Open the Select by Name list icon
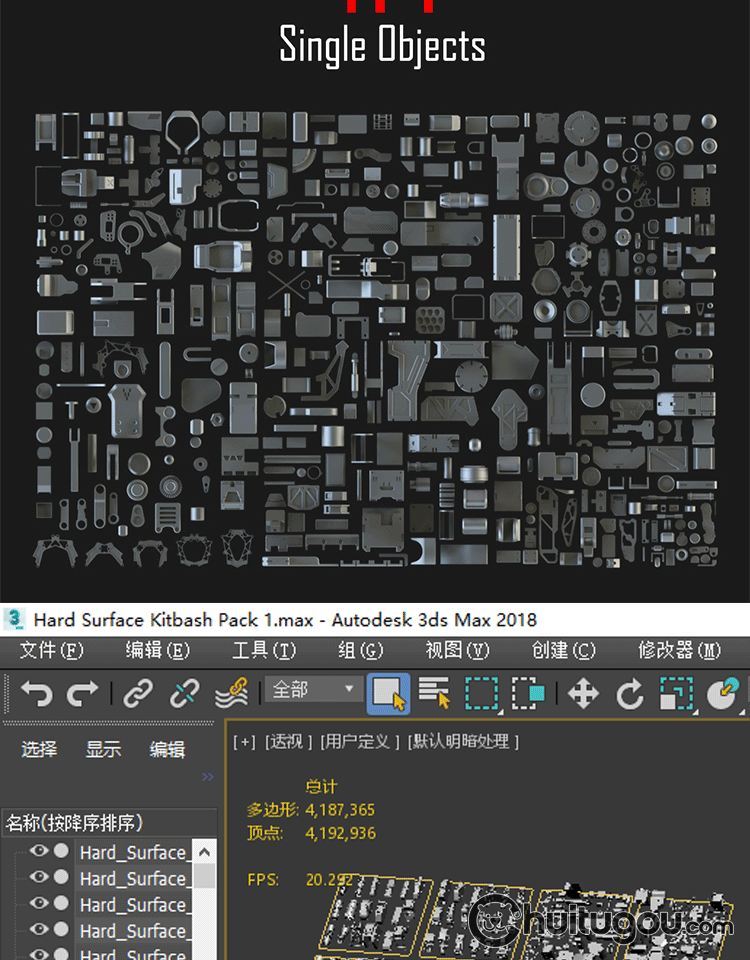The height and width of the screenshot is (960, 750). [x=434, y=694]
